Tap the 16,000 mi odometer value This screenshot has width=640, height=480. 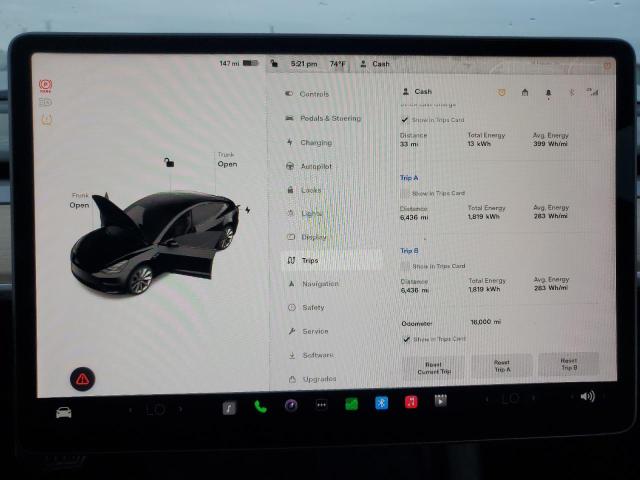click(486, 322)
